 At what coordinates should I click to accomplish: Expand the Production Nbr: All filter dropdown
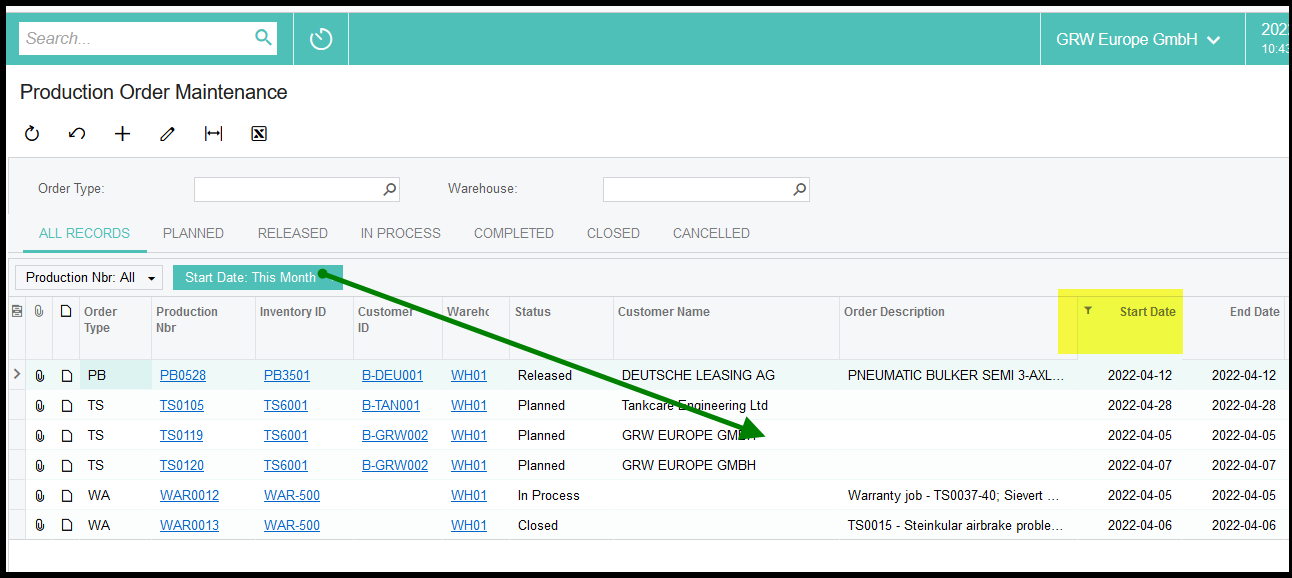89,277
